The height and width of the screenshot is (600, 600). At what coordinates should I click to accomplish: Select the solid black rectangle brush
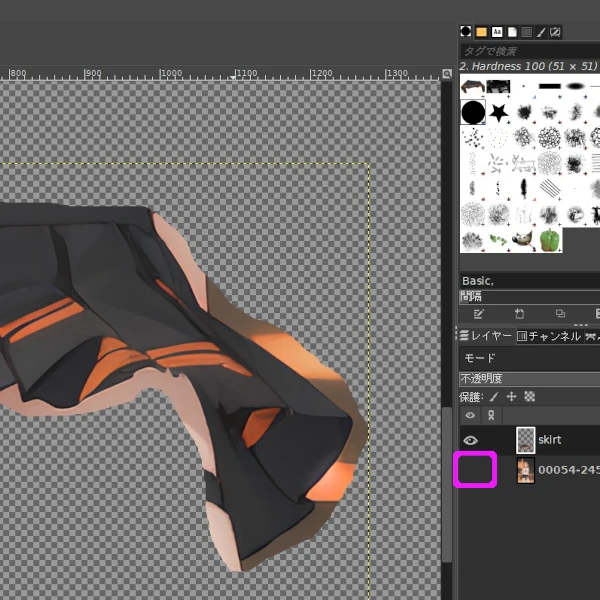[549, 86]
